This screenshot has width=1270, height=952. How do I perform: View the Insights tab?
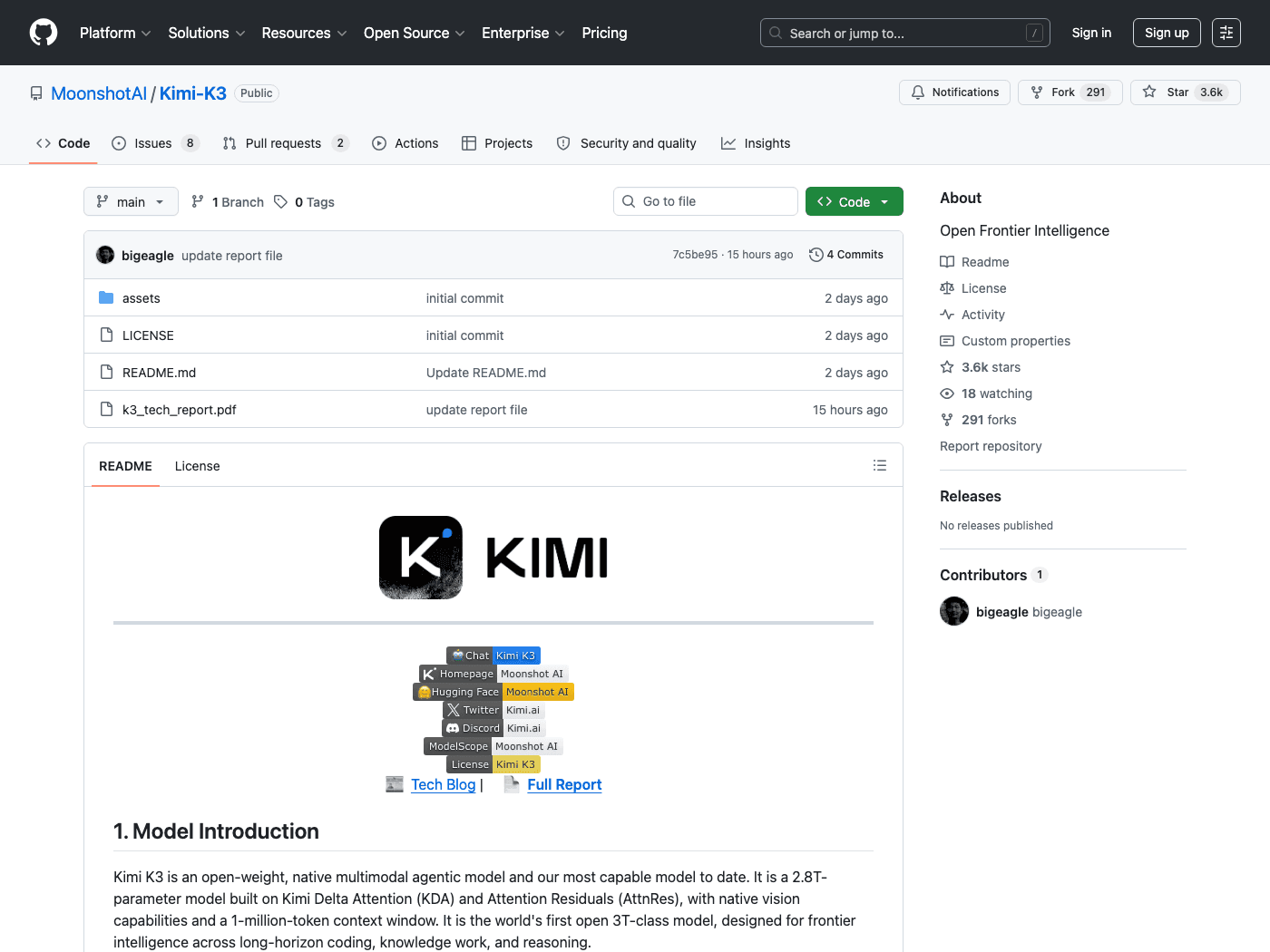756,143
